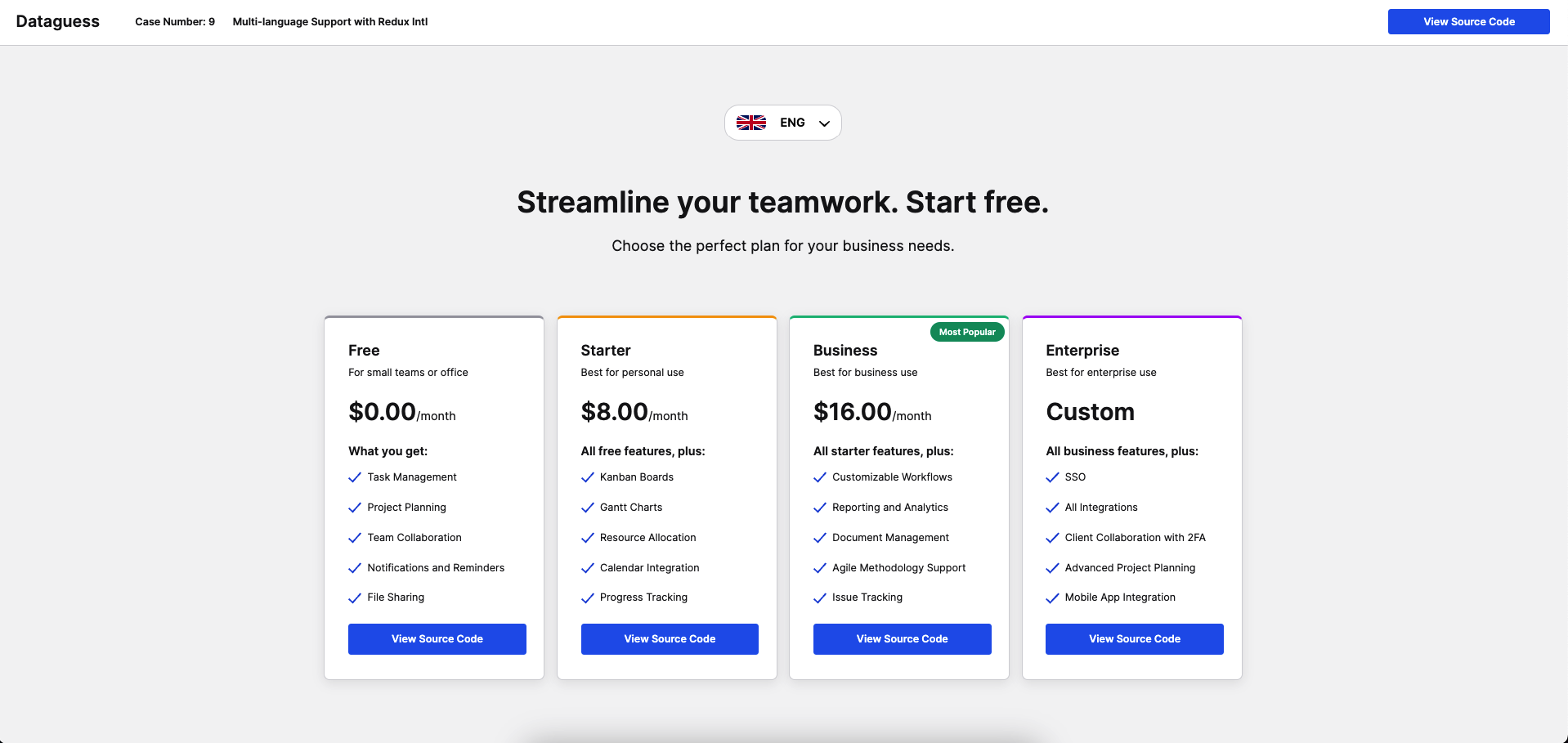Click View Source Code in Free plan
This screenshot has height=743, width=1568.
click(437, 639)
